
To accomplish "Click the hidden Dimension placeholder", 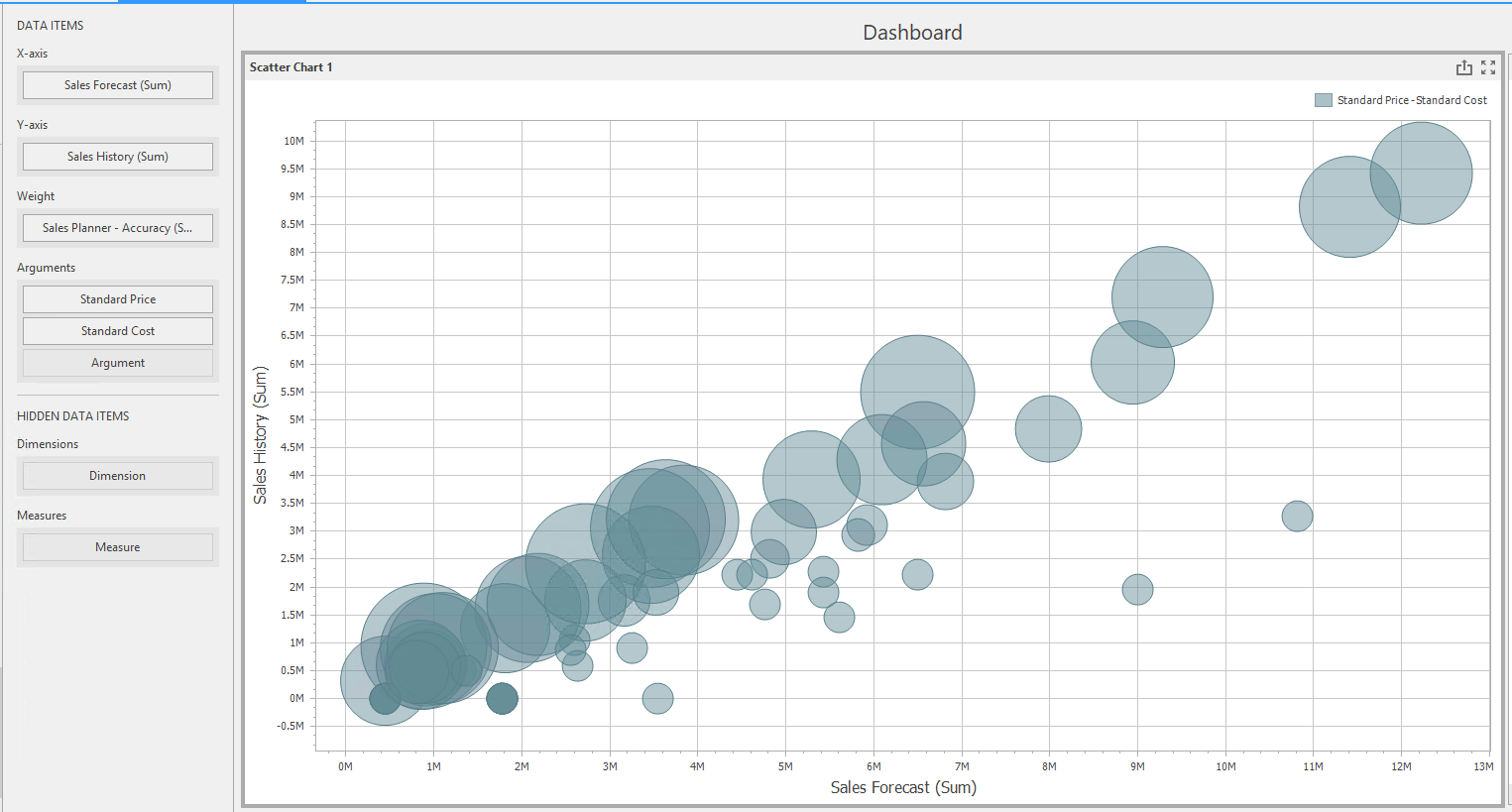I will (x=118, y=476).
